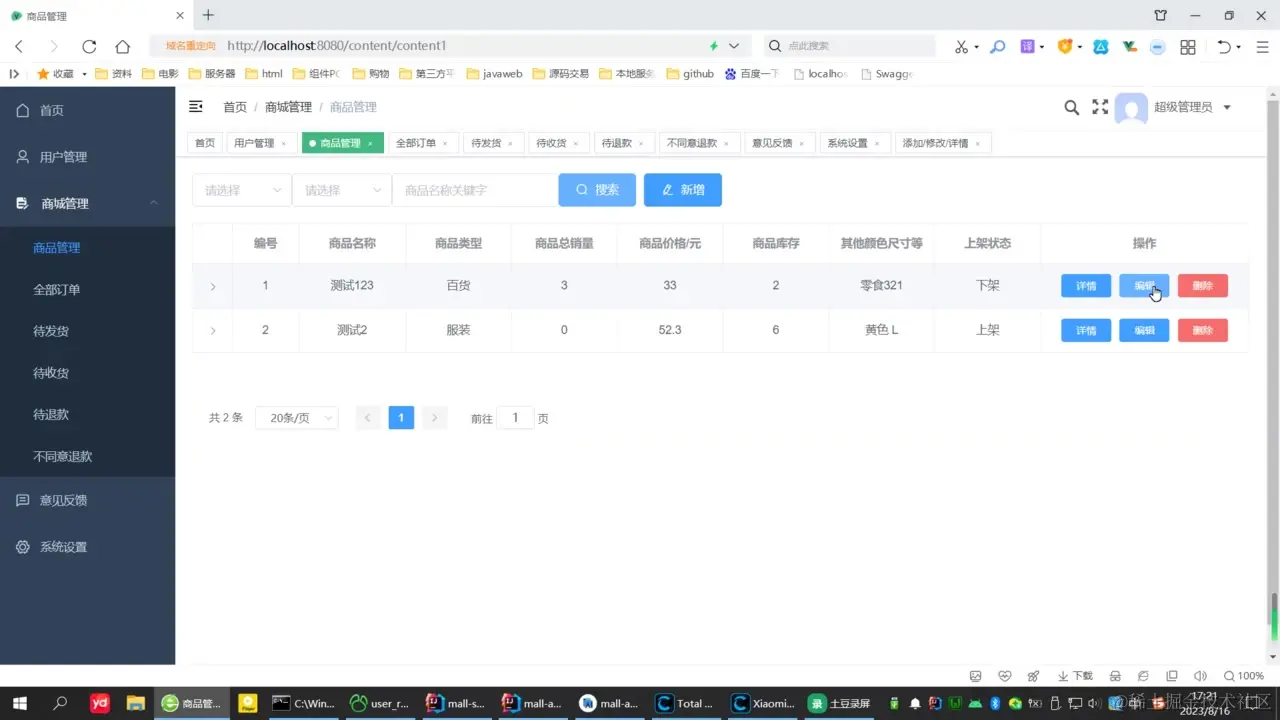Viewport: 1280px width, 720px height.
Task: Click the 100% zoom level control
Action: 1244,676
